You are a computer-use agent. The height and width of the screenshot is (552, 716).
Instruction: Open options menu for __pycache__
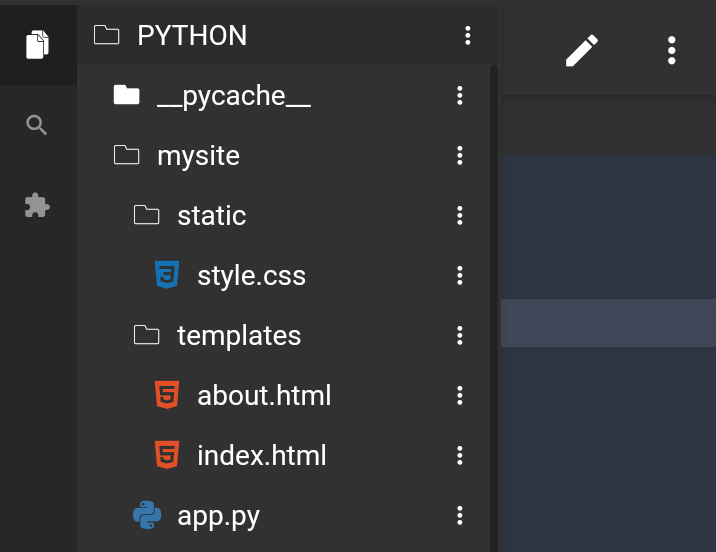[x=460, y=95]
